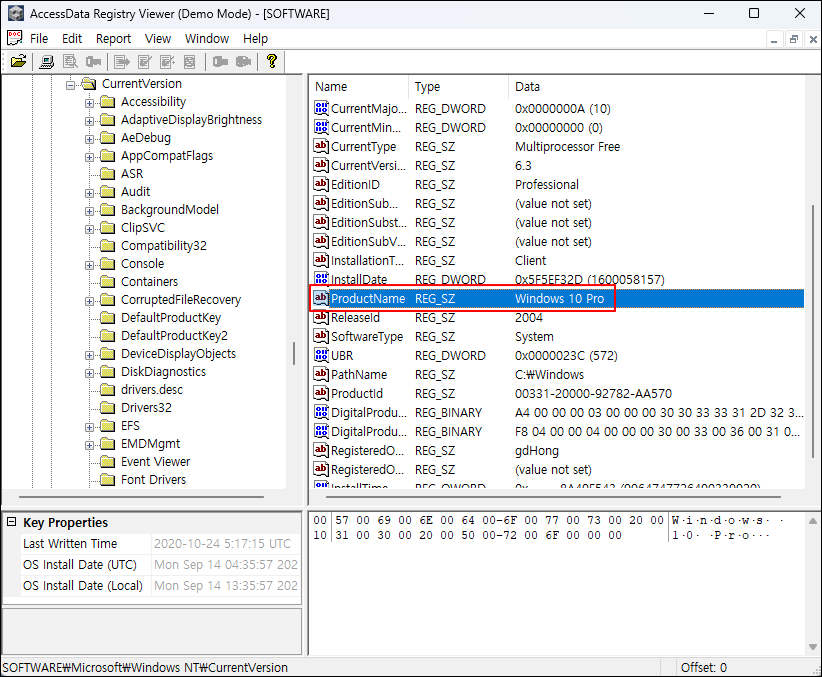Click the Containers folder icon
Screen dimensions: 822x677
click(107, 282)
